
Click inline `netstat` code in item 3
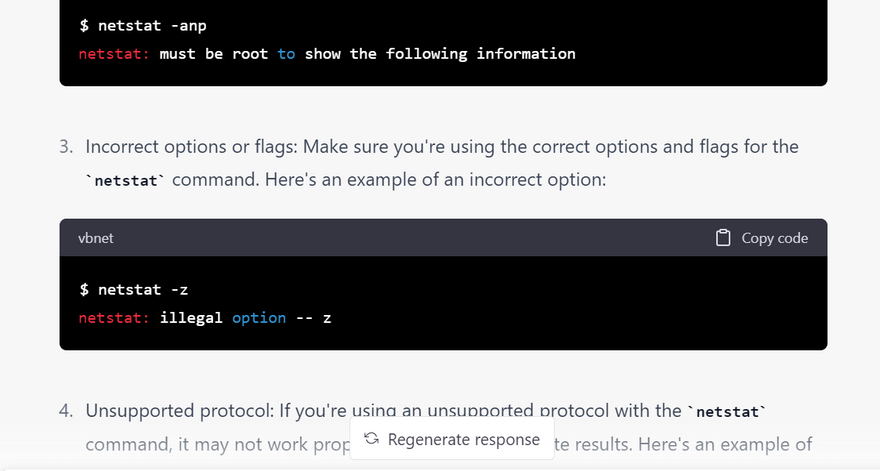125,181
